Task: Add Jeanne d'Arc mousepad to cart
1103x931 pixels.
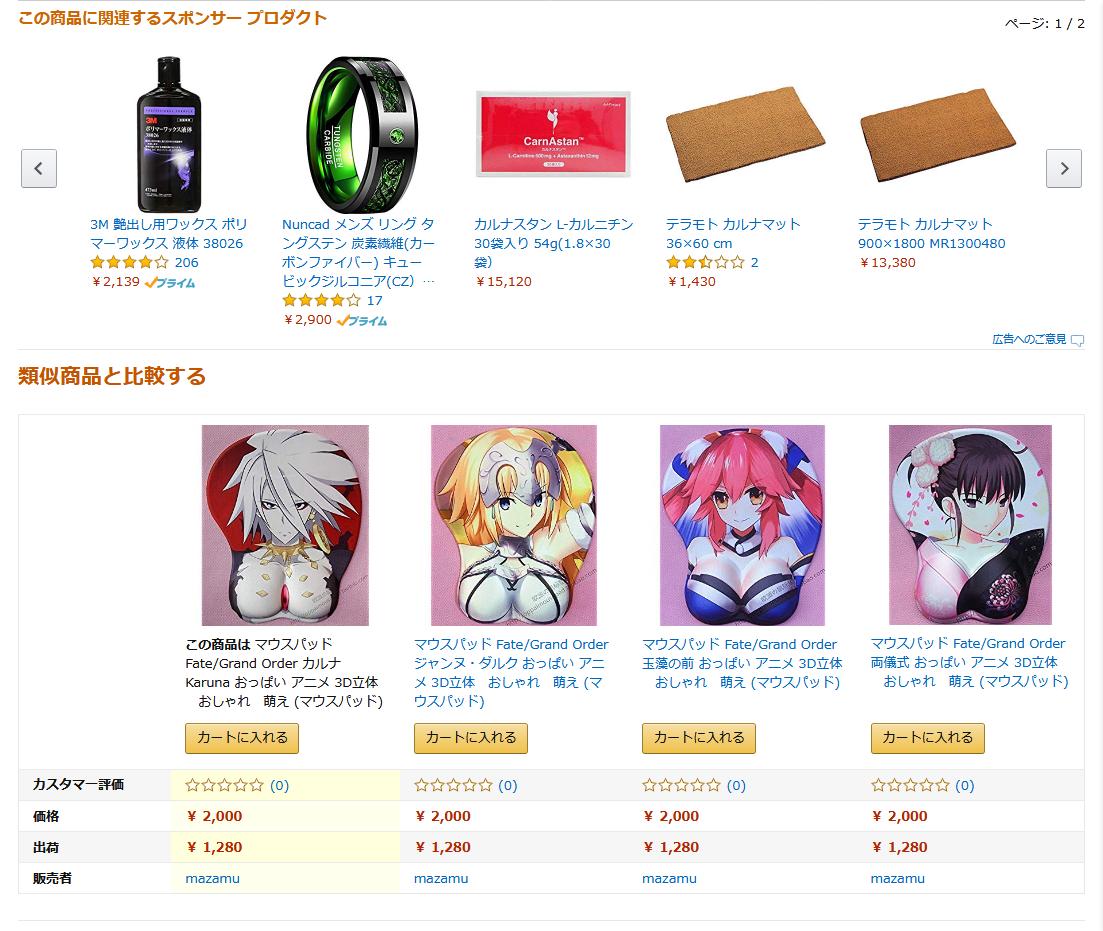Action: click(471, 738)
